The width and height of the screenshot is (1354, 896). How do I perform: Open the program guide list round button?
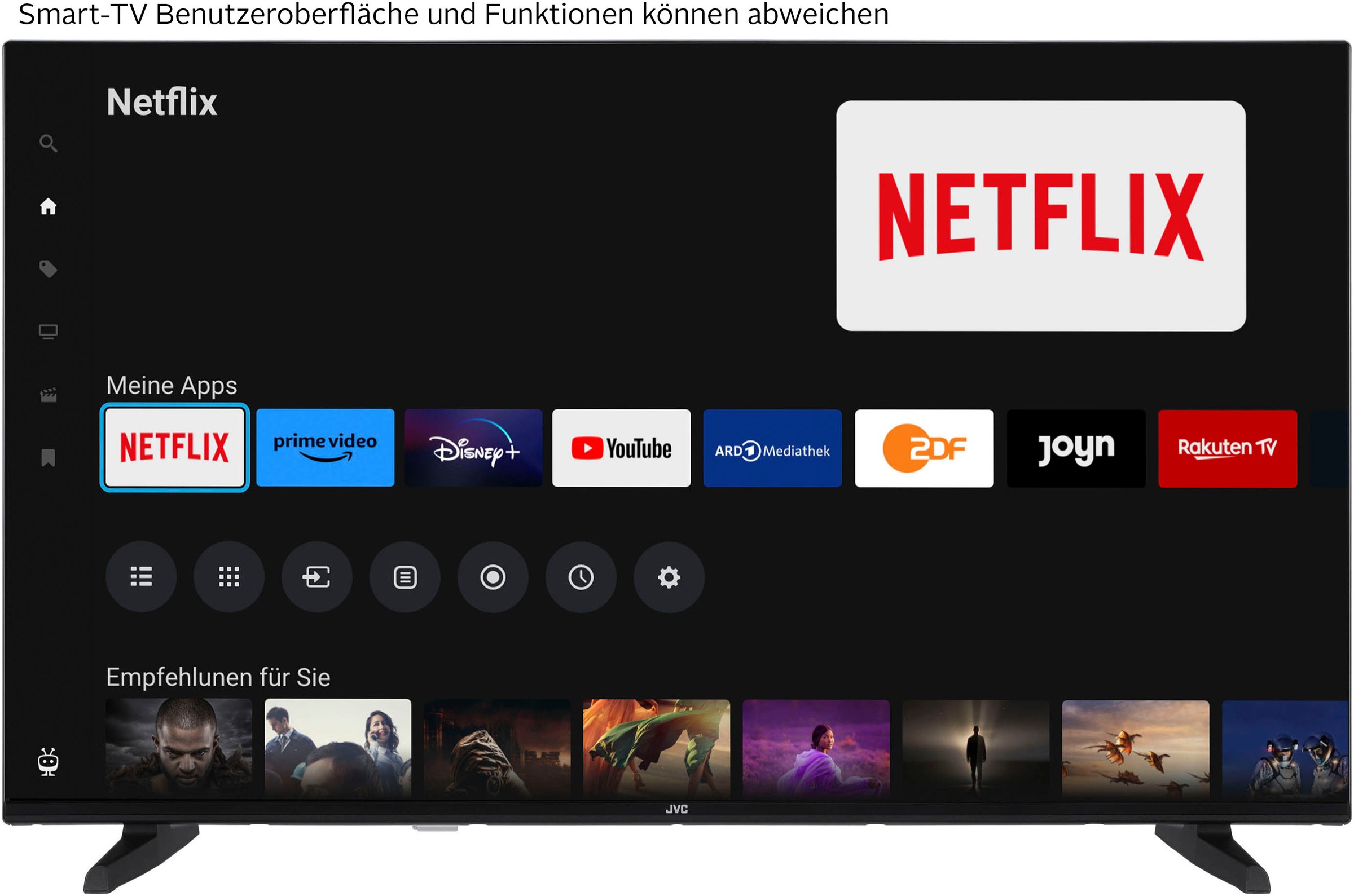pos(405,577)
